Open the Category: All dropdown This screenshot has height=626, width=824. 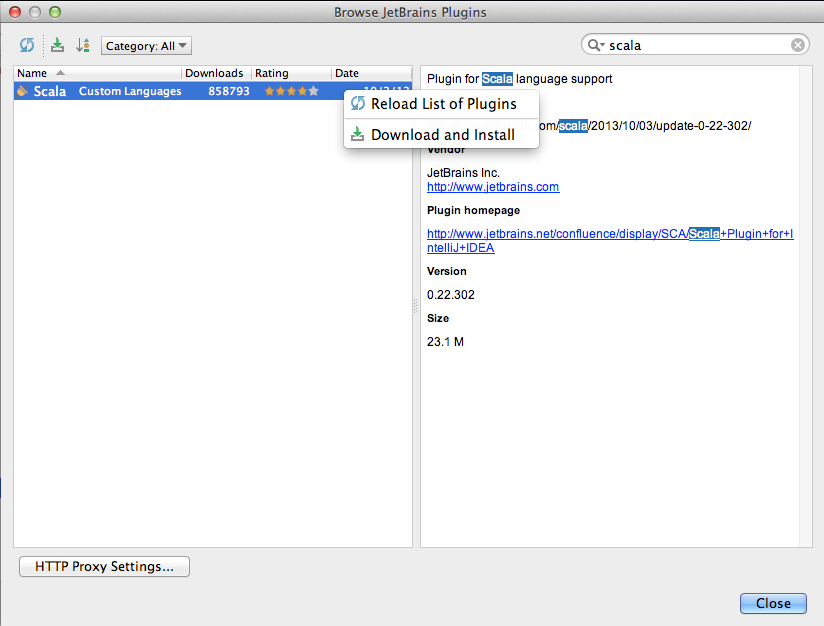(x=145, y=45)
